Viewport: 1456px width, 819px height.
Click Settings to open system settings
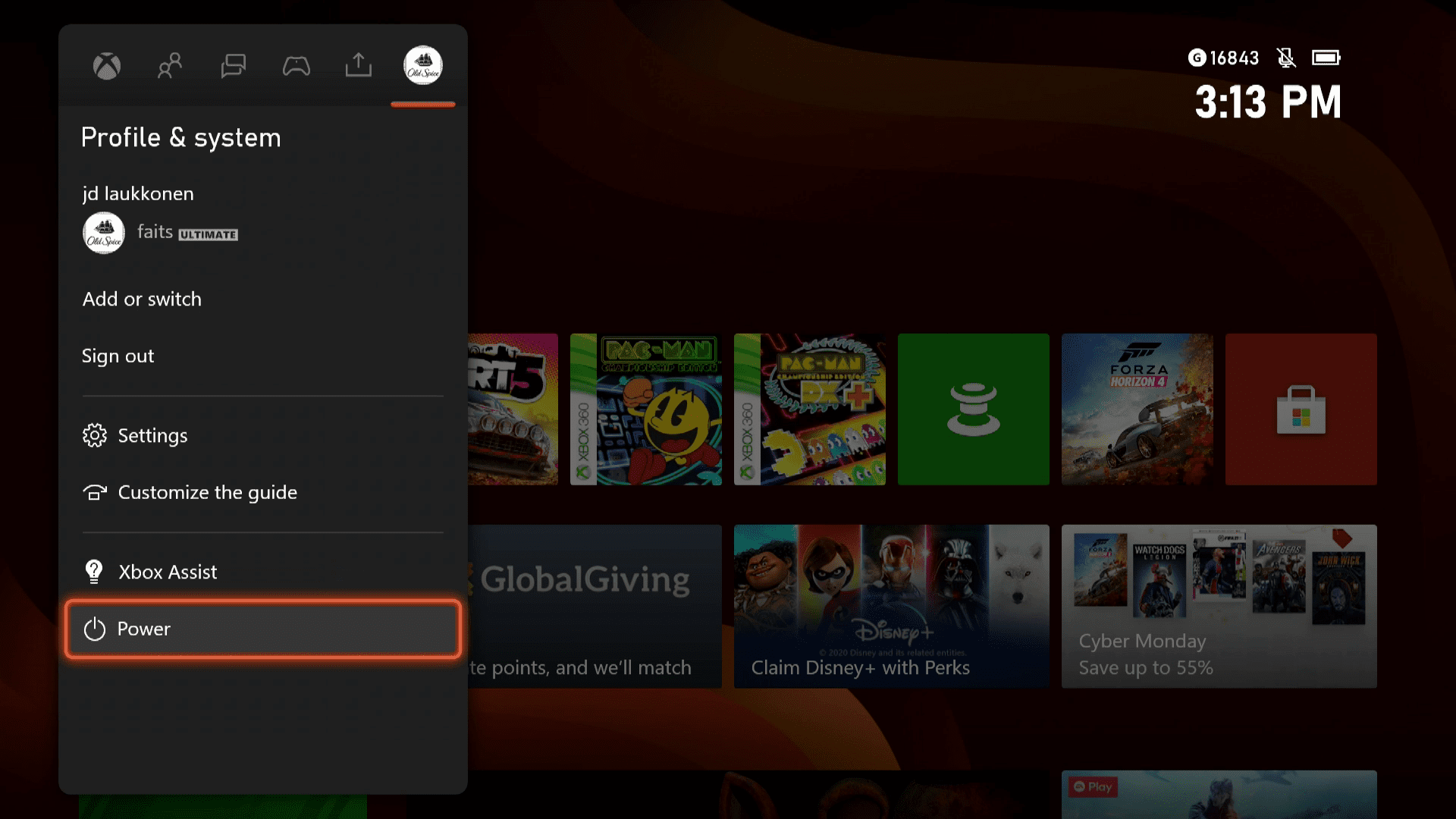pos(154,435)
